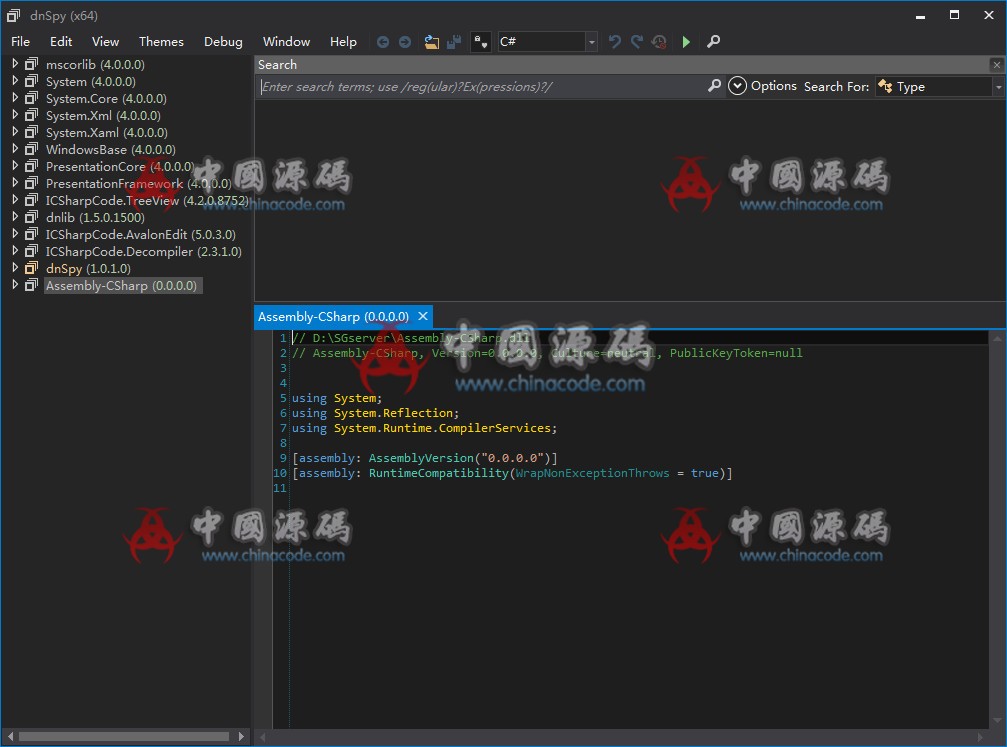
Task: Close the Search panel with X
Action: coord(997,64)
